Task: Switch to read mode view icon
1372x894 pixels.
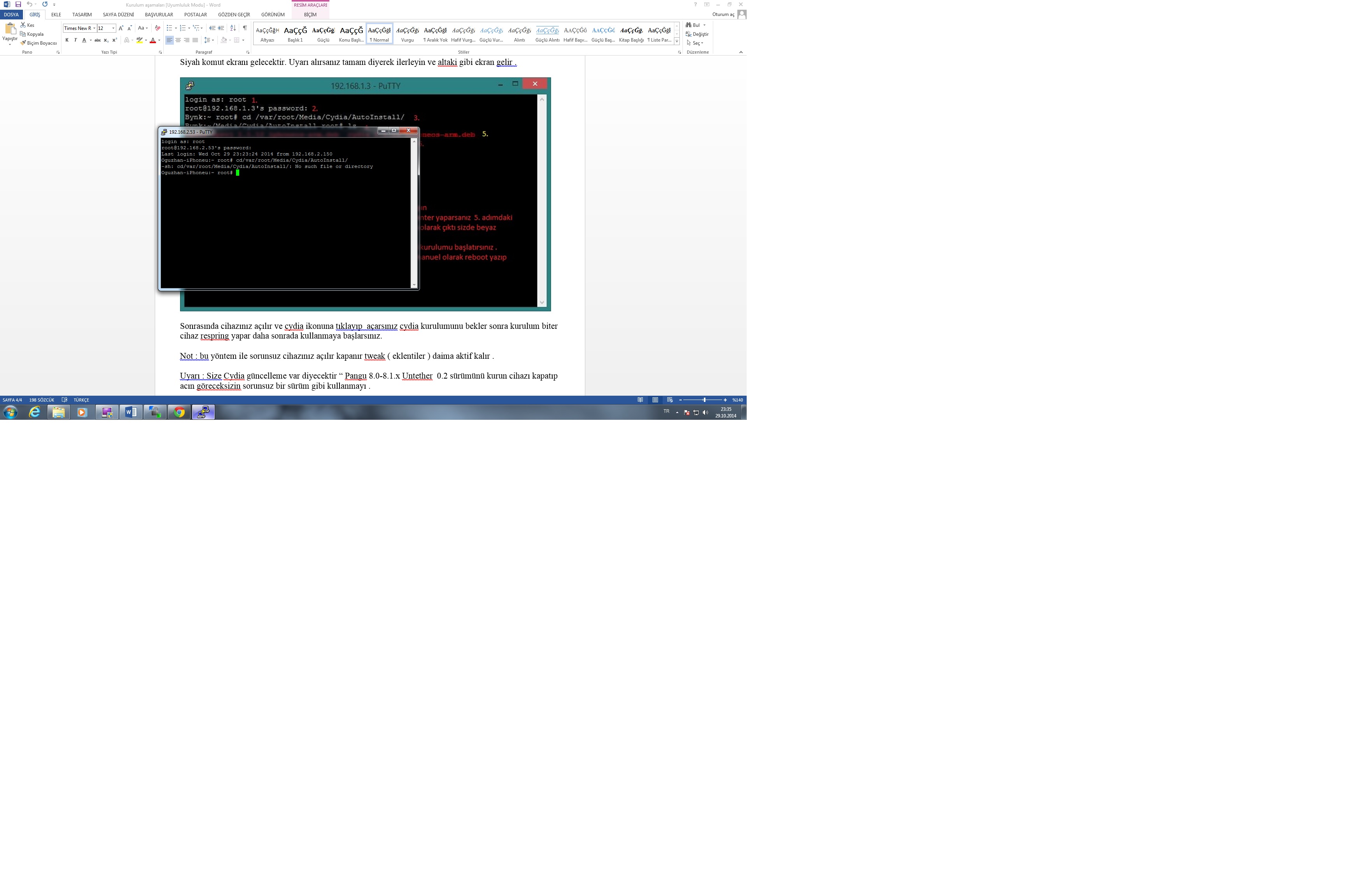Action: [x=640, y=400]
